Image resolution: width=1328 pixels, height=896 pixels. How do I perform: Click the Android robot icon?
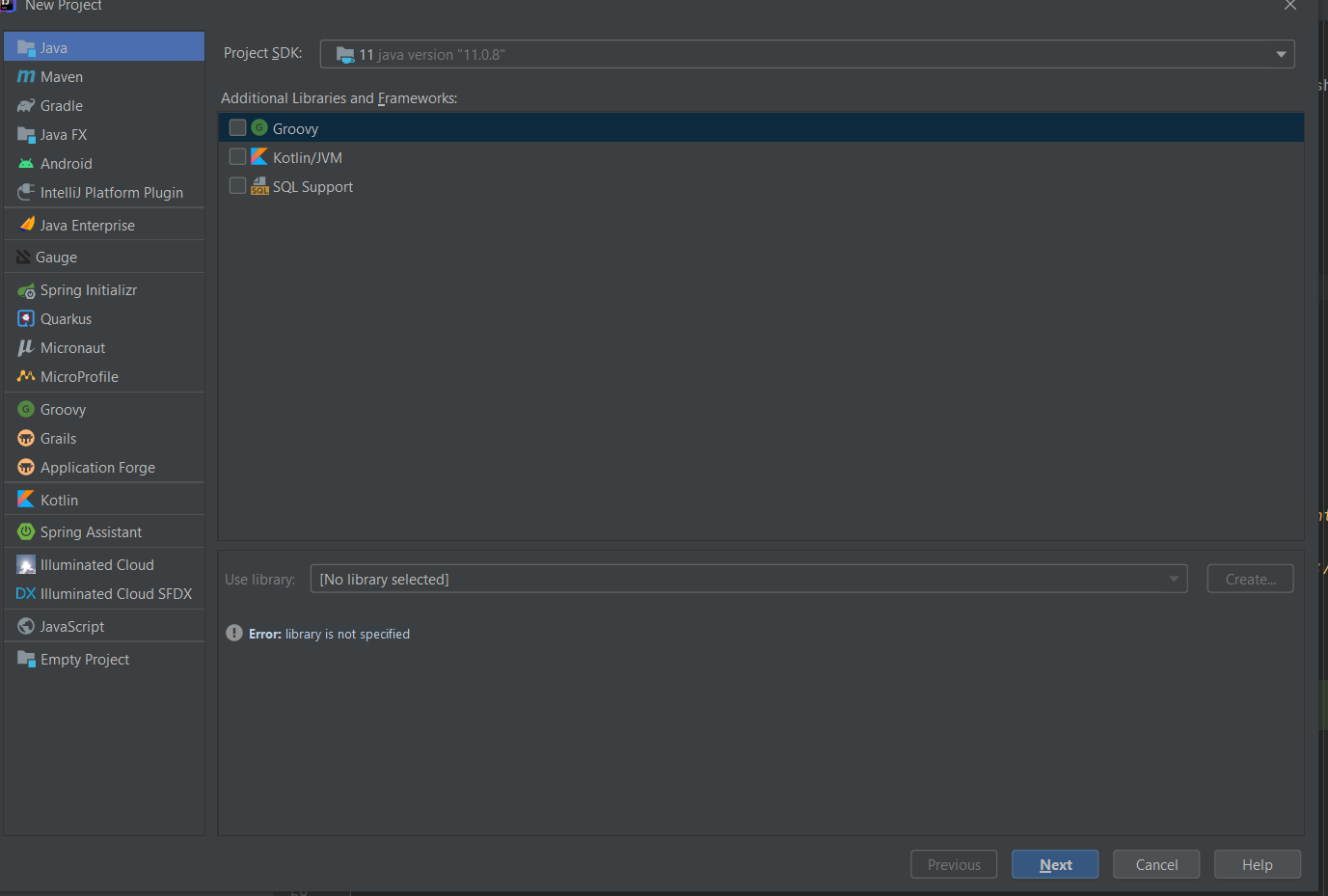26,163
